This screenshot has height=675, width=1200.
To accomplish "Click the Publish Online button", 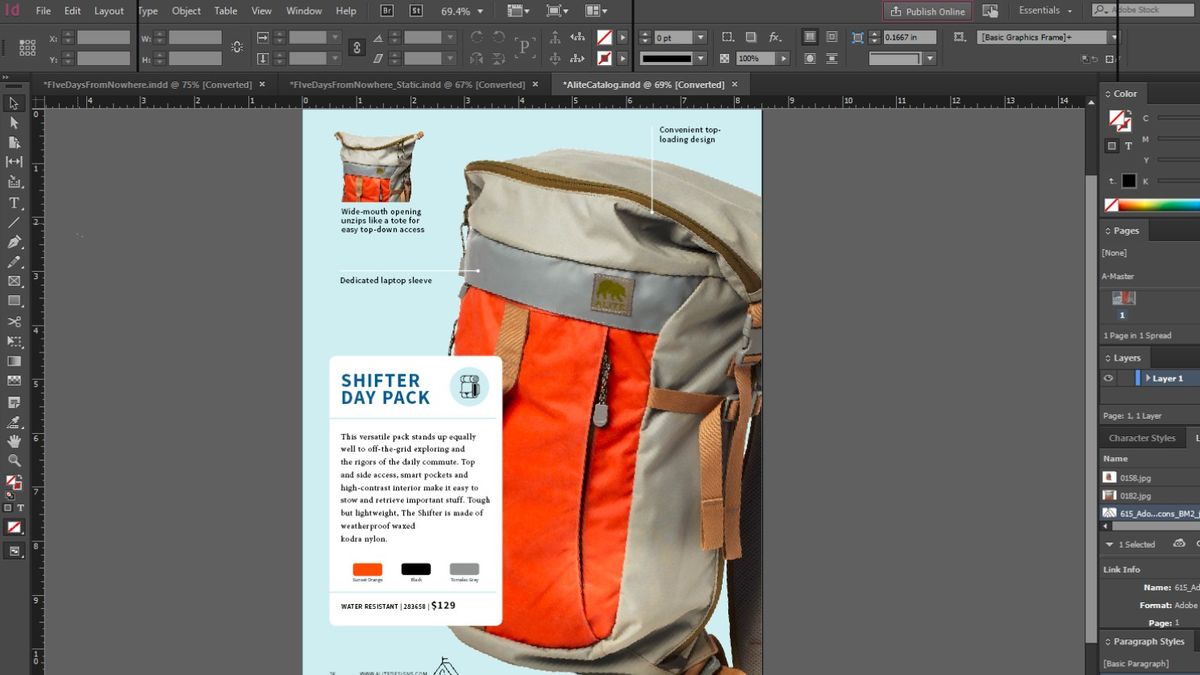I will click(928, 11).
